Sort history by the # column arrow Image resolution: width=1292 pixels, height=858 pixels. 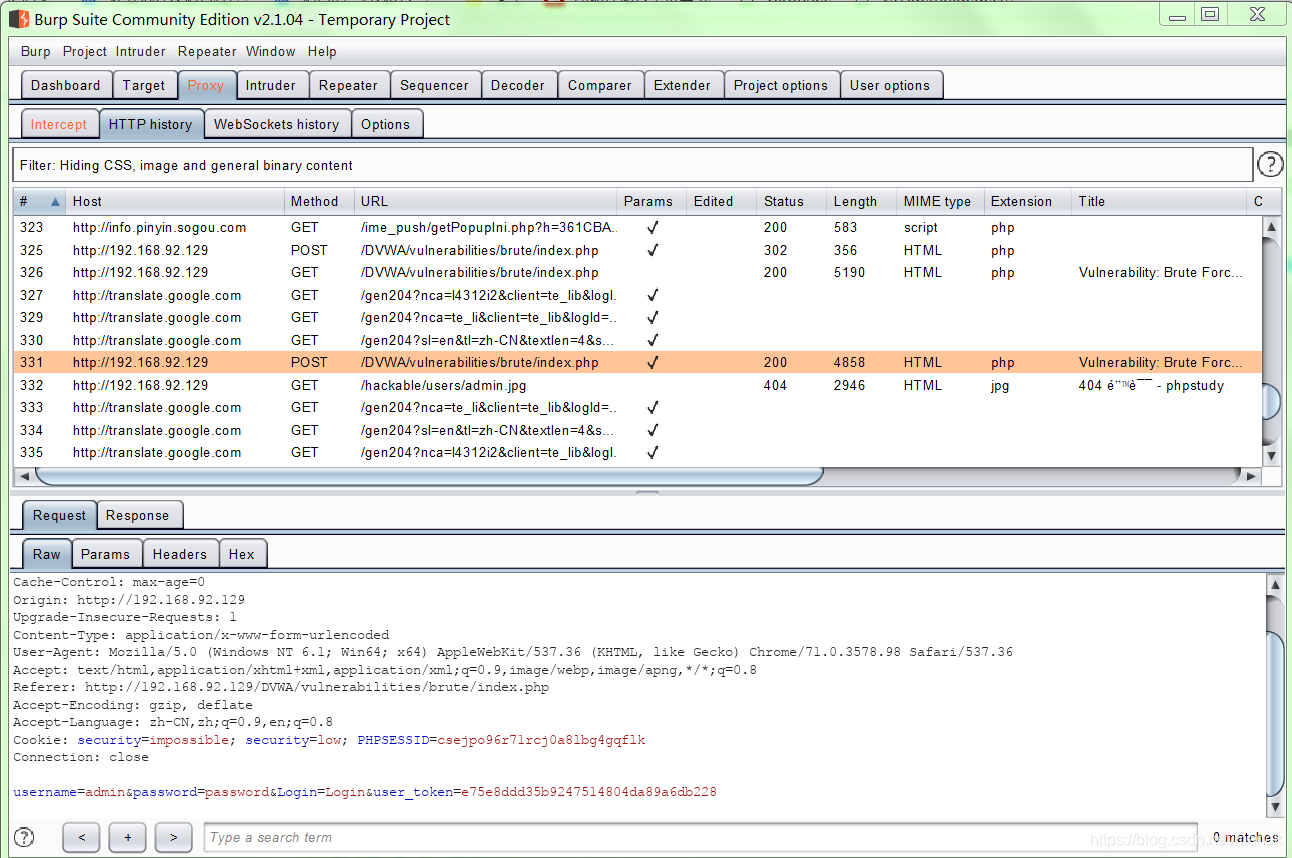point(54,201)
